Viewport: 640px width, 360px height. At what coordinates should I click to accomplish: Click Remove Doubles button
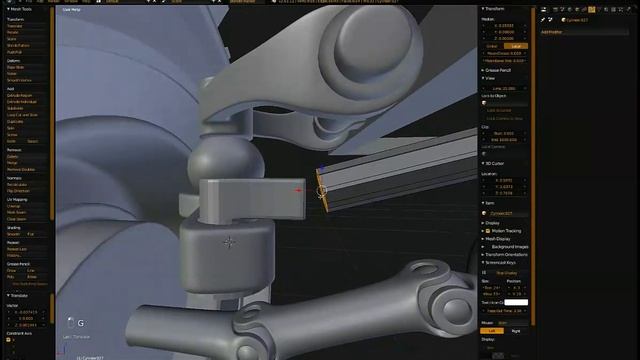click(27, 169)
